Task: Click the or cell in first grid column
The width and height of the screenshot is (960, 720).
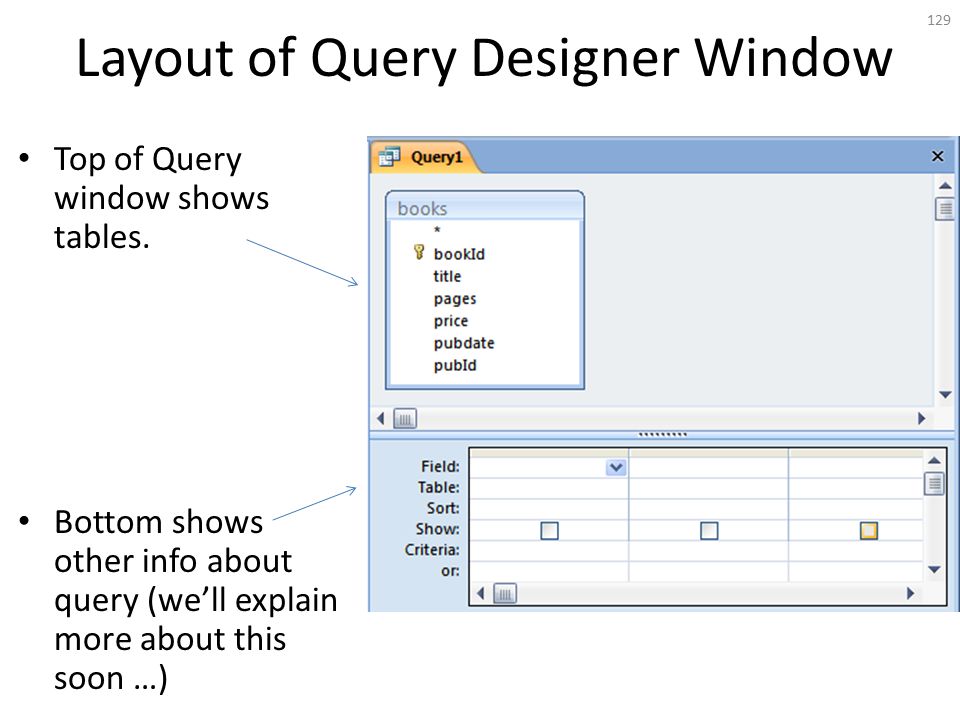Action: (549, 572)
